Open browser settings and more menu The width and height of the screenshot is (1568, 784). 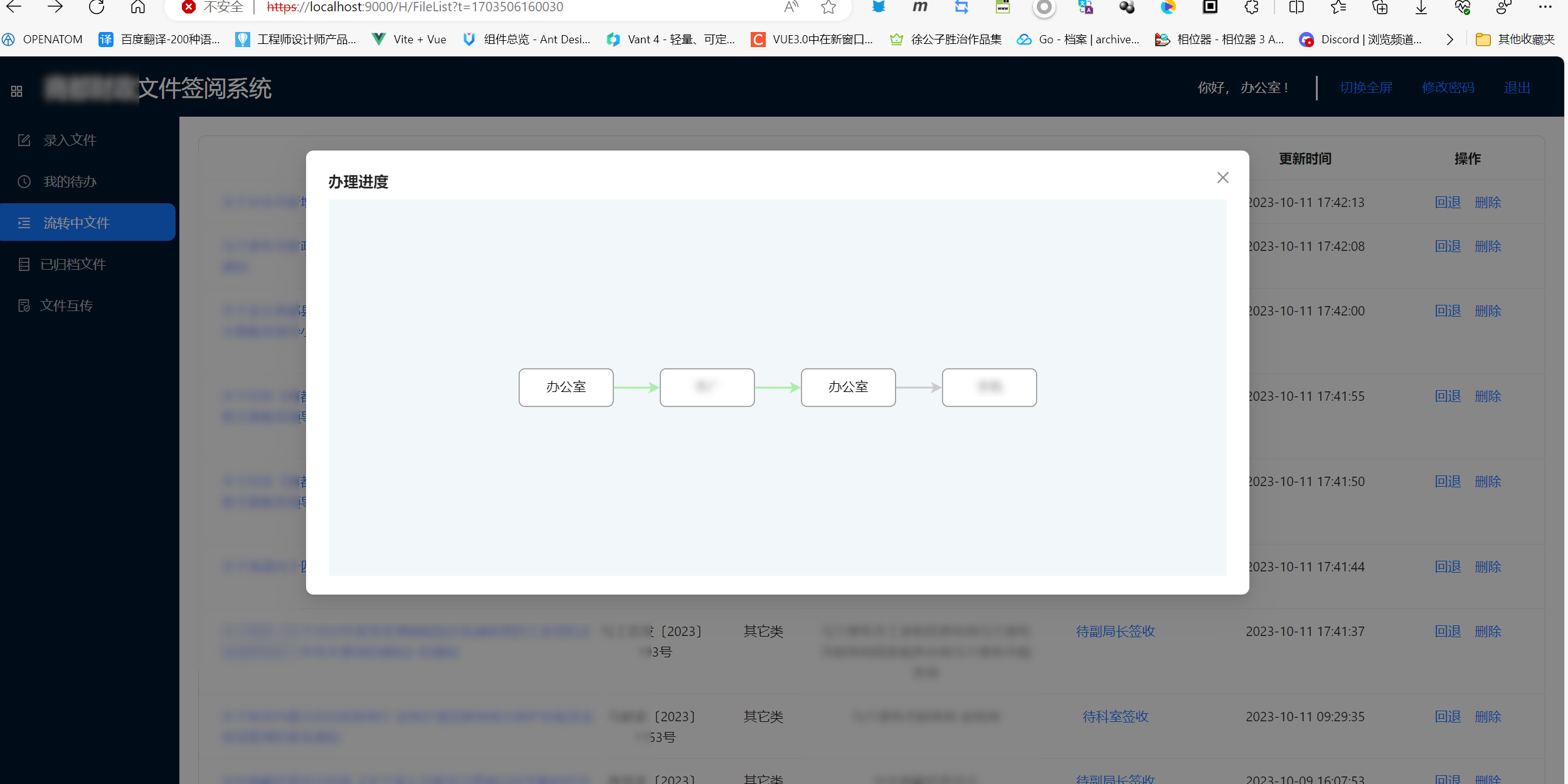tap(1545, 7)
